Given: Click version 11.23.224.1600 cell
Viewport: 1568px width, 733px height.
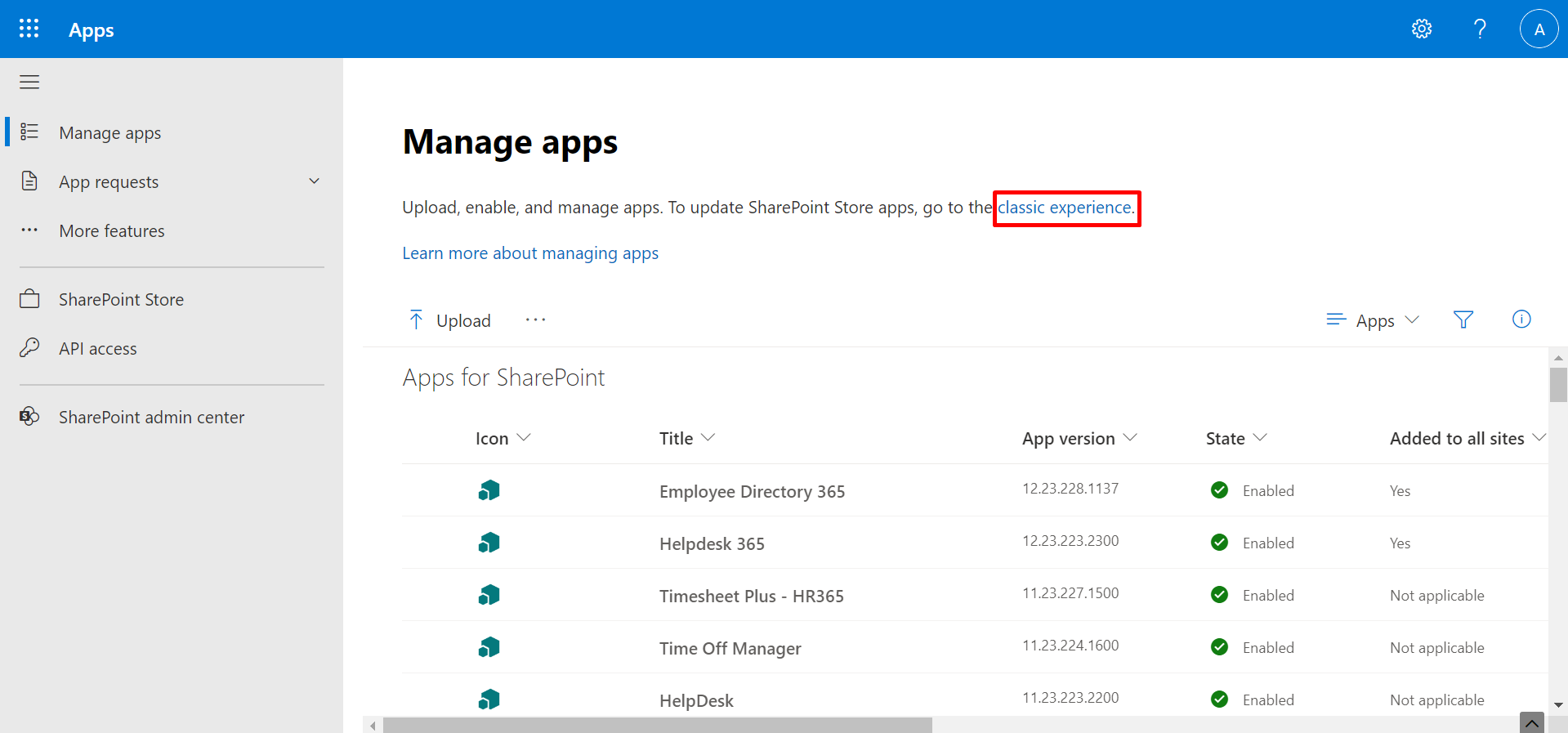Looking at the screenshot, I should click(1070, 646).
